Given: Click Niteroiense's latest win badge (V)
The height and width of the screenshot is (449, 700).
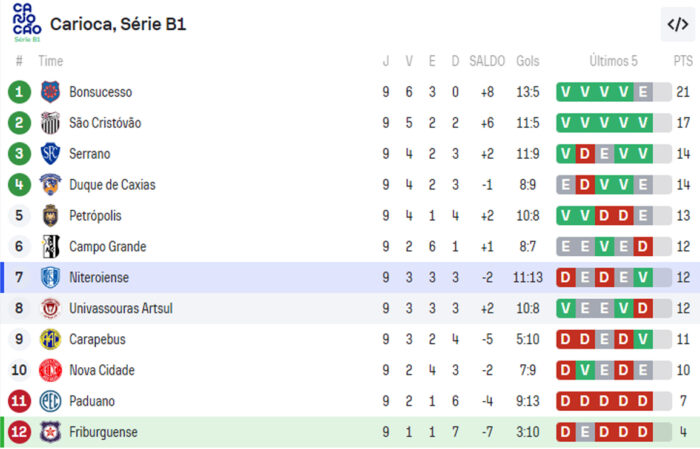Looking at the screenshot, I should pos(642,277).
